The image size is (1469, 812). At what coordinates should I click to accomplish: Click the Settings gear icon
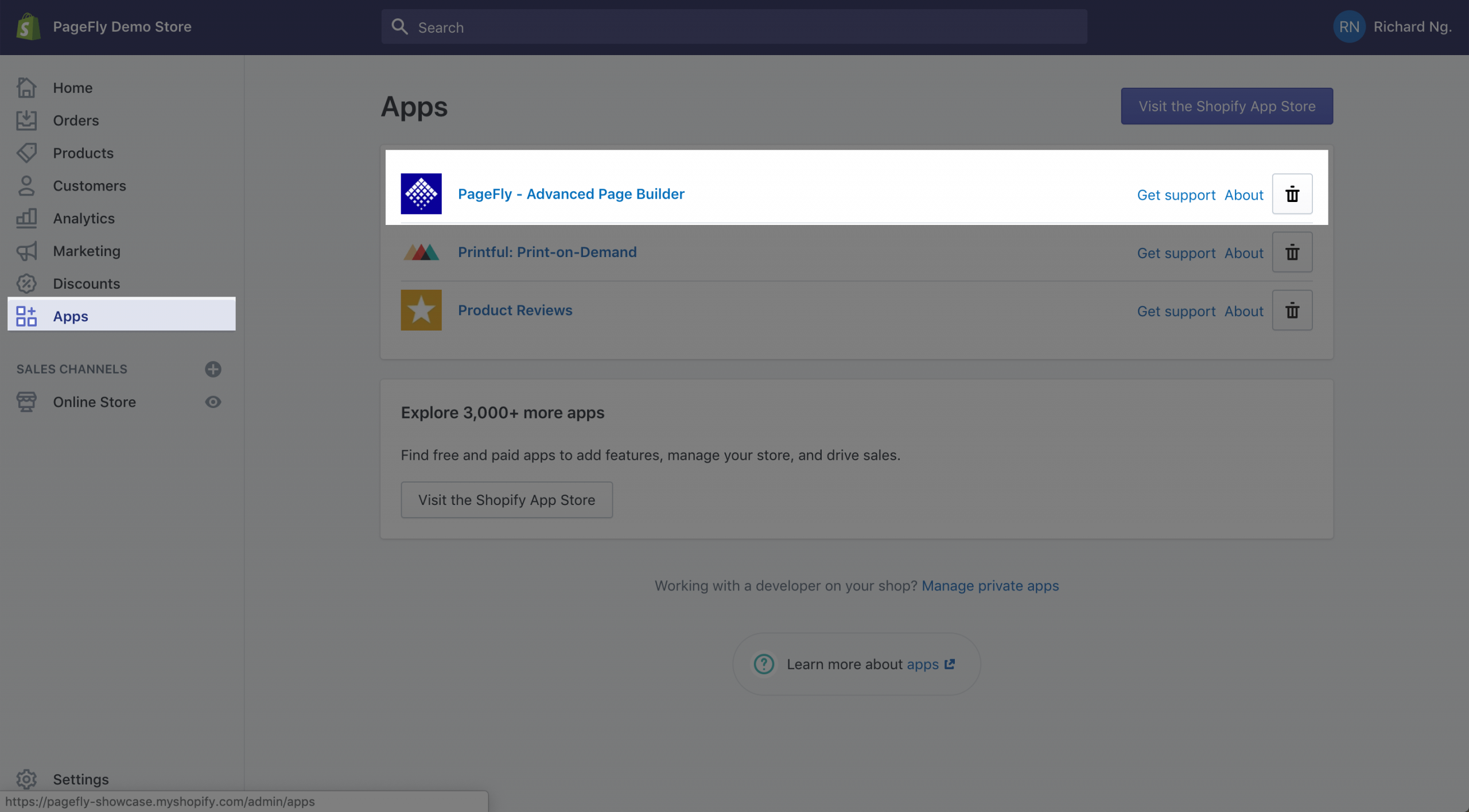(26, 779)
